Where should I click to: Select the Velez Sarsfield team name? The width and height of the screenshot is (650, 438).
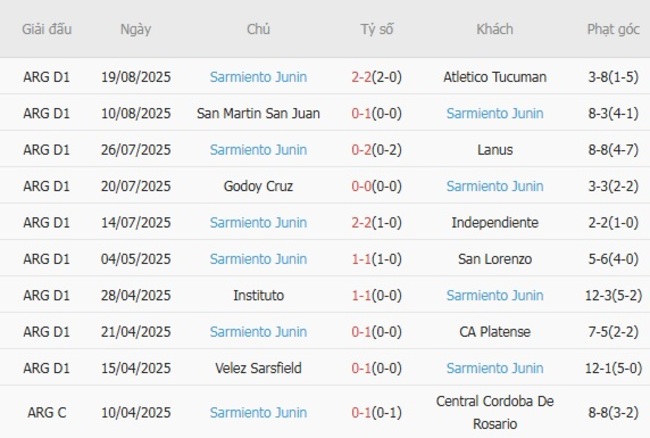click(258, 368)
